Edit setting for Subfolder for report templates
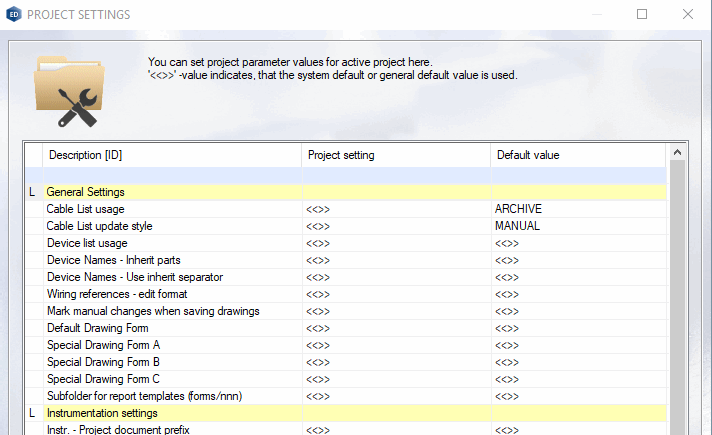Viewport: 712px width, 435px height. (x=395, y=396)
